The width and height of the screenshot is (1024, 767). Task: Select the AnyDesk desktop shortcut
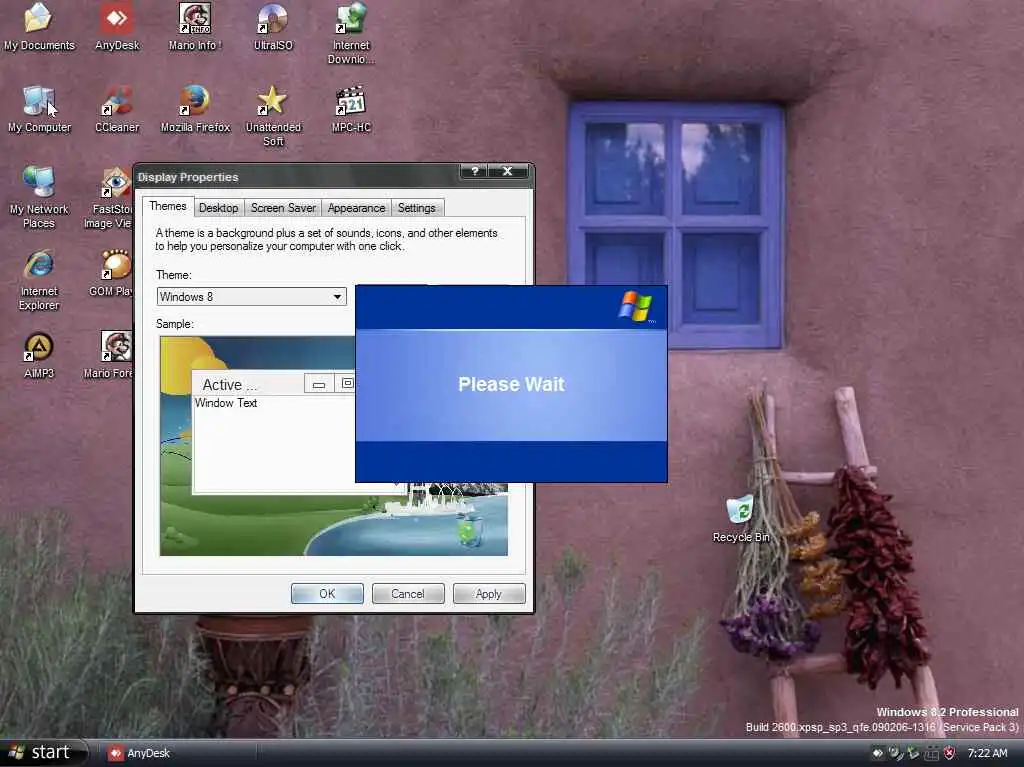pos(117,26)
